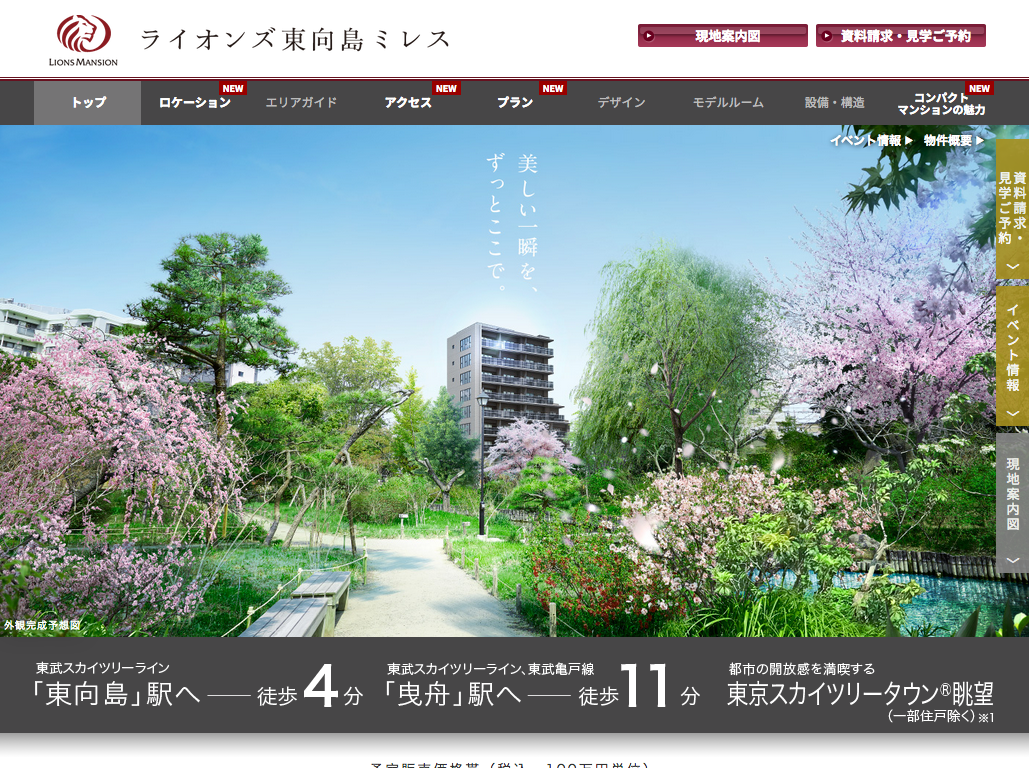
Task: Open the モデルルーム navigation item
Action: tap(728, 103)
